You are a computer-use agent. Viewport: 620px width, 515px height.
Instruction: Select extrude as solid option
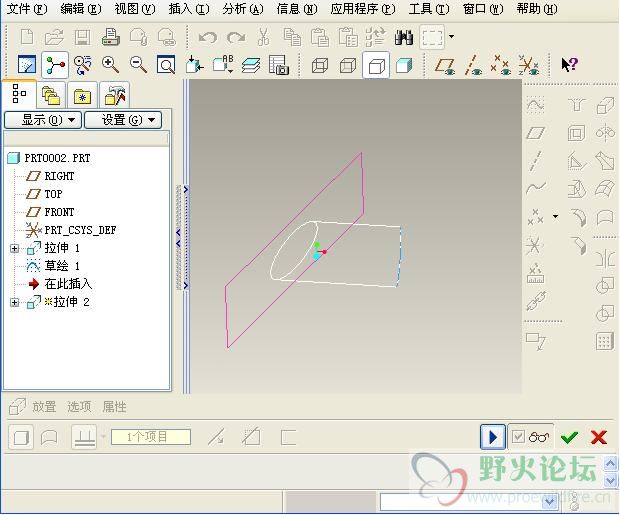[x=21, y=437]
